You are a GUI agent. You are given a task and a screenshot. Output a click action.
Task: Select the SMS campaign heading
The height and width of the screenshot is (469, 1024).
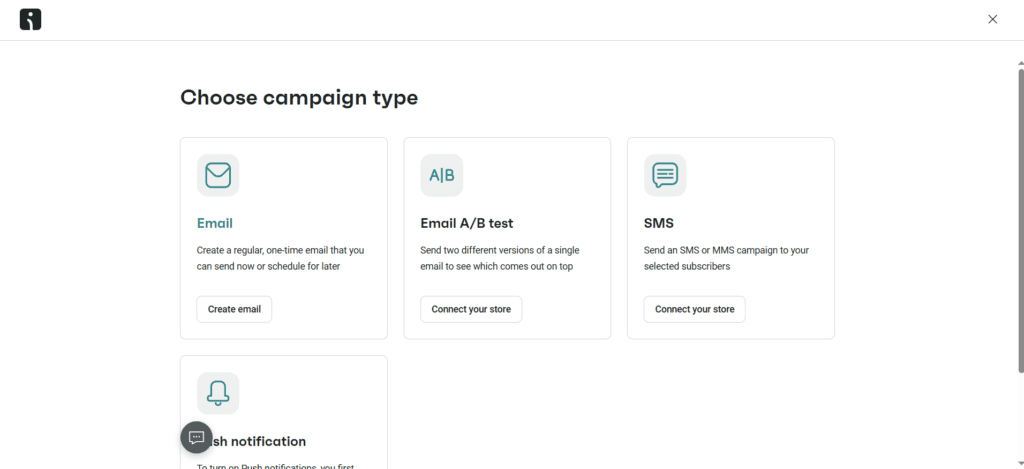(x=659, y=223)
